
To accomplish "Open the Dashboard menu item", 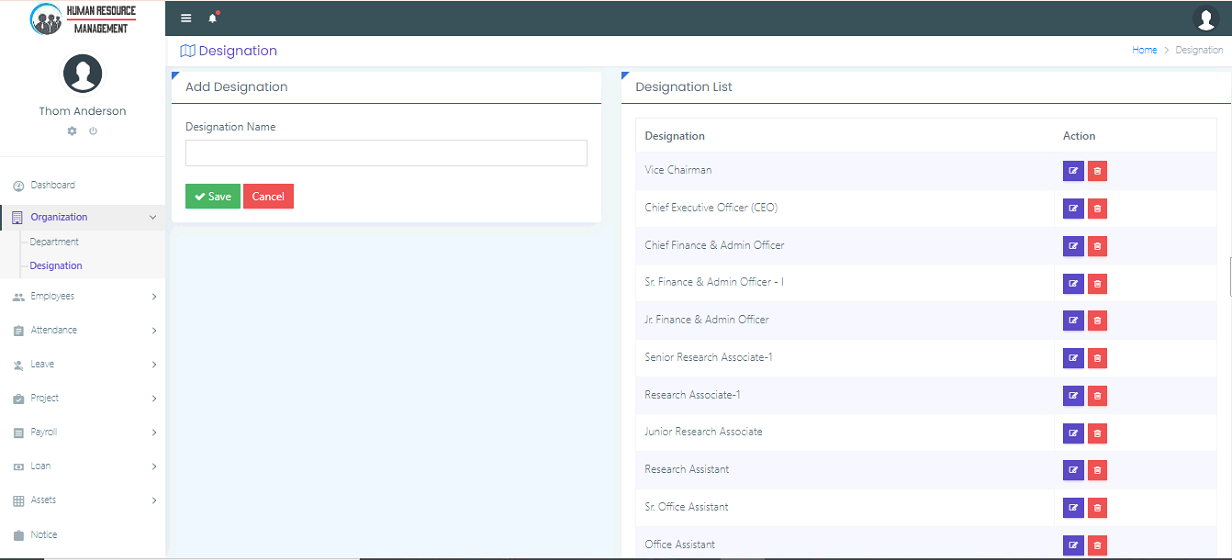I will click(x=52, y=186).
